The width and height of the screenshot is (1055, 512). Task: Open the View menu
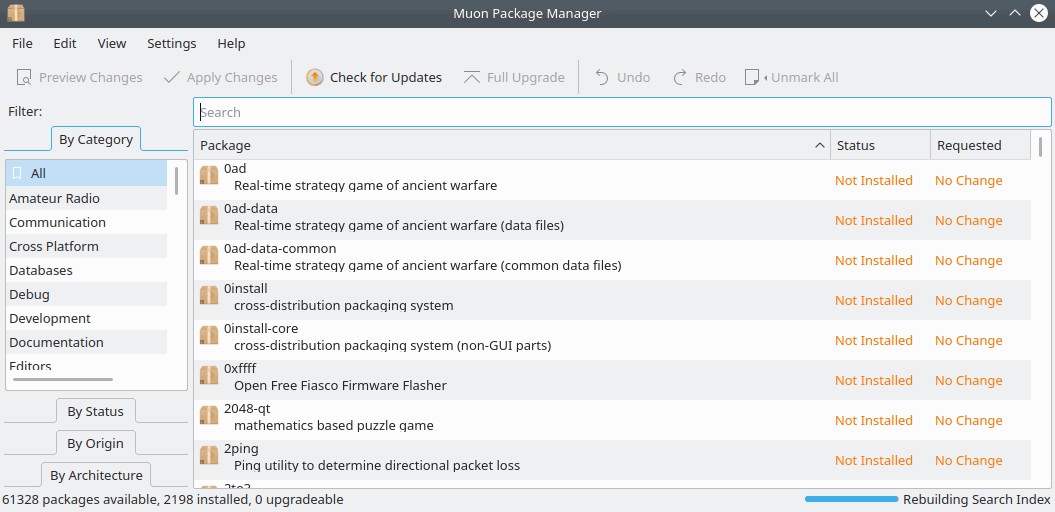(112, 44)
